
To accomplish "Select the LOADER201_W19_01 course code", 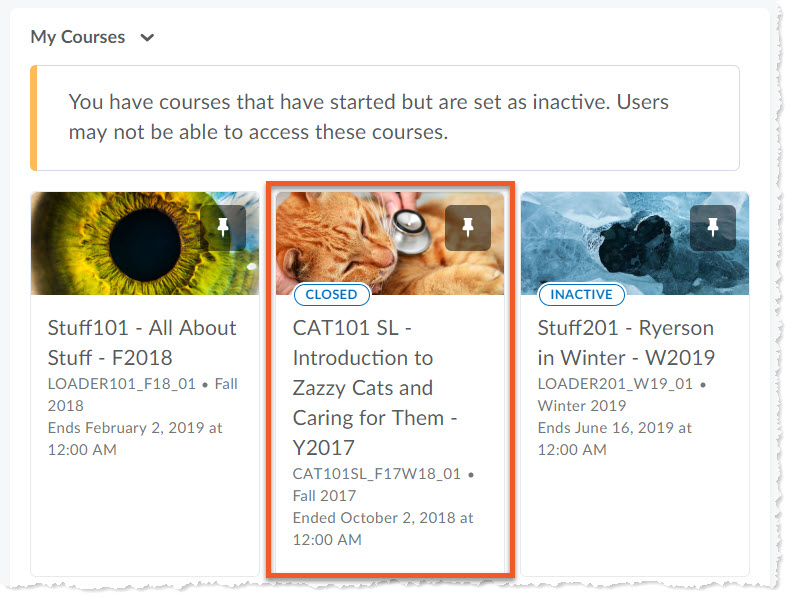I will pyautogui.click(x=616, y=384).
